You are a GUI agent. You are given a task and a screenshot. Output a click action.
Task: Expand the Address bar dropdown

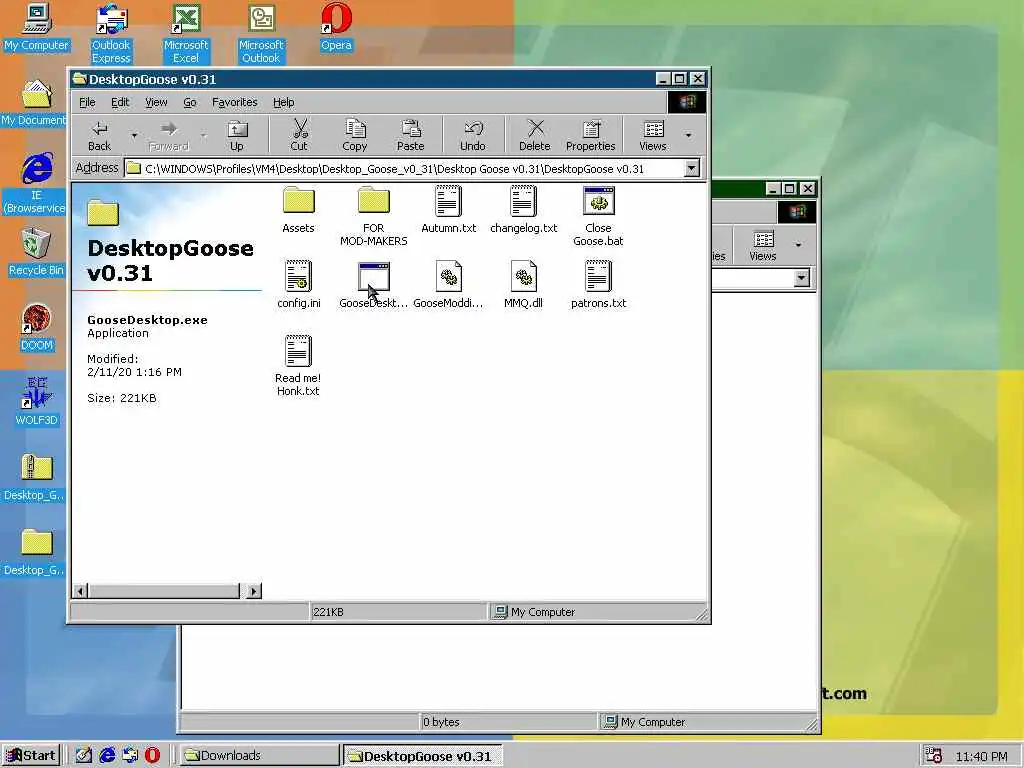(x=692, y=168)
